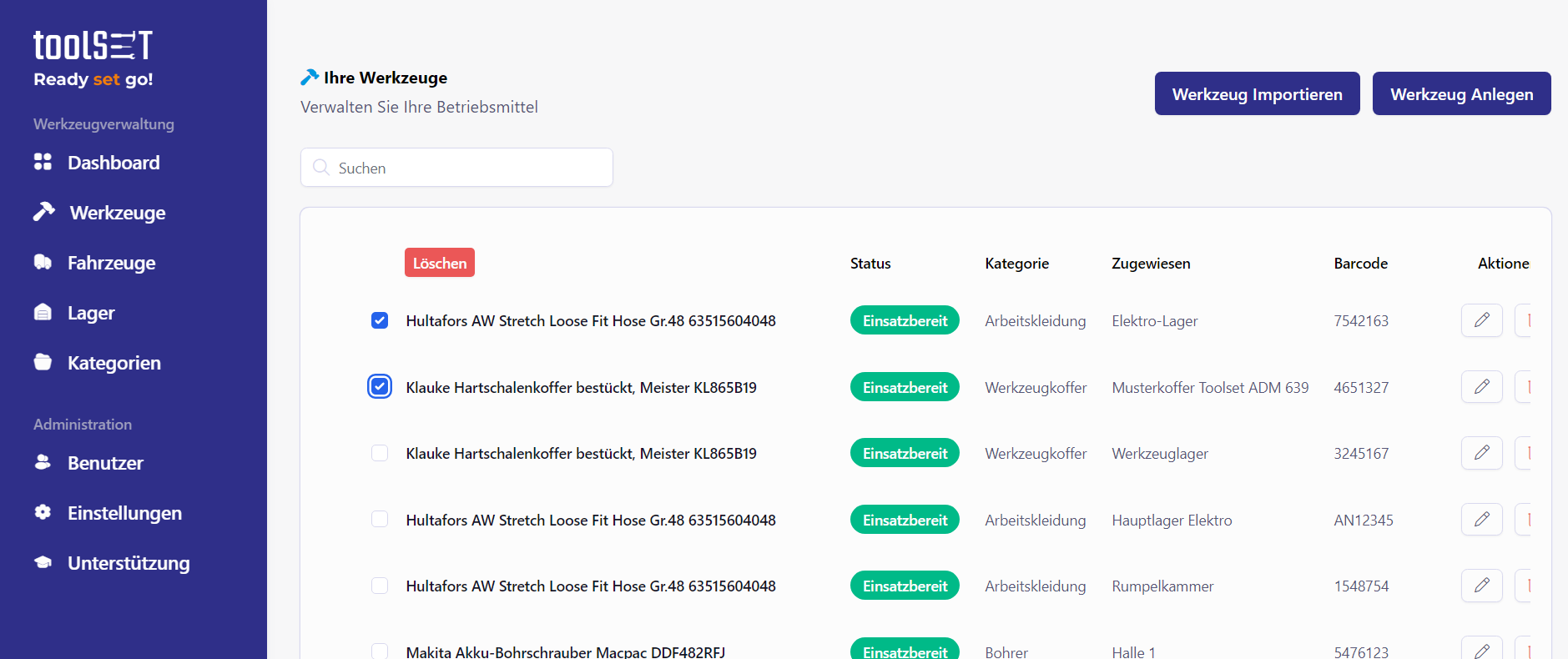Image resolution: width=1568 pixels, height=659 pixels.
Task: Uncheck Hultafors row assigned to Elektro-Lager
Action: tap(380, 320)
